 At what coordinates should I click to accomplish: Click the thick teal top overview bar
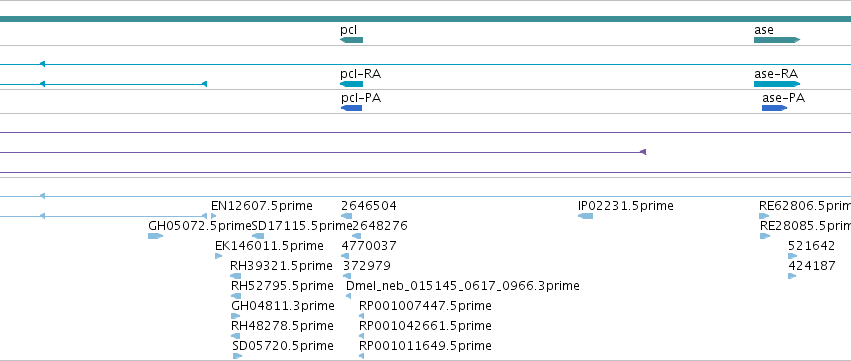pos(426,19)
